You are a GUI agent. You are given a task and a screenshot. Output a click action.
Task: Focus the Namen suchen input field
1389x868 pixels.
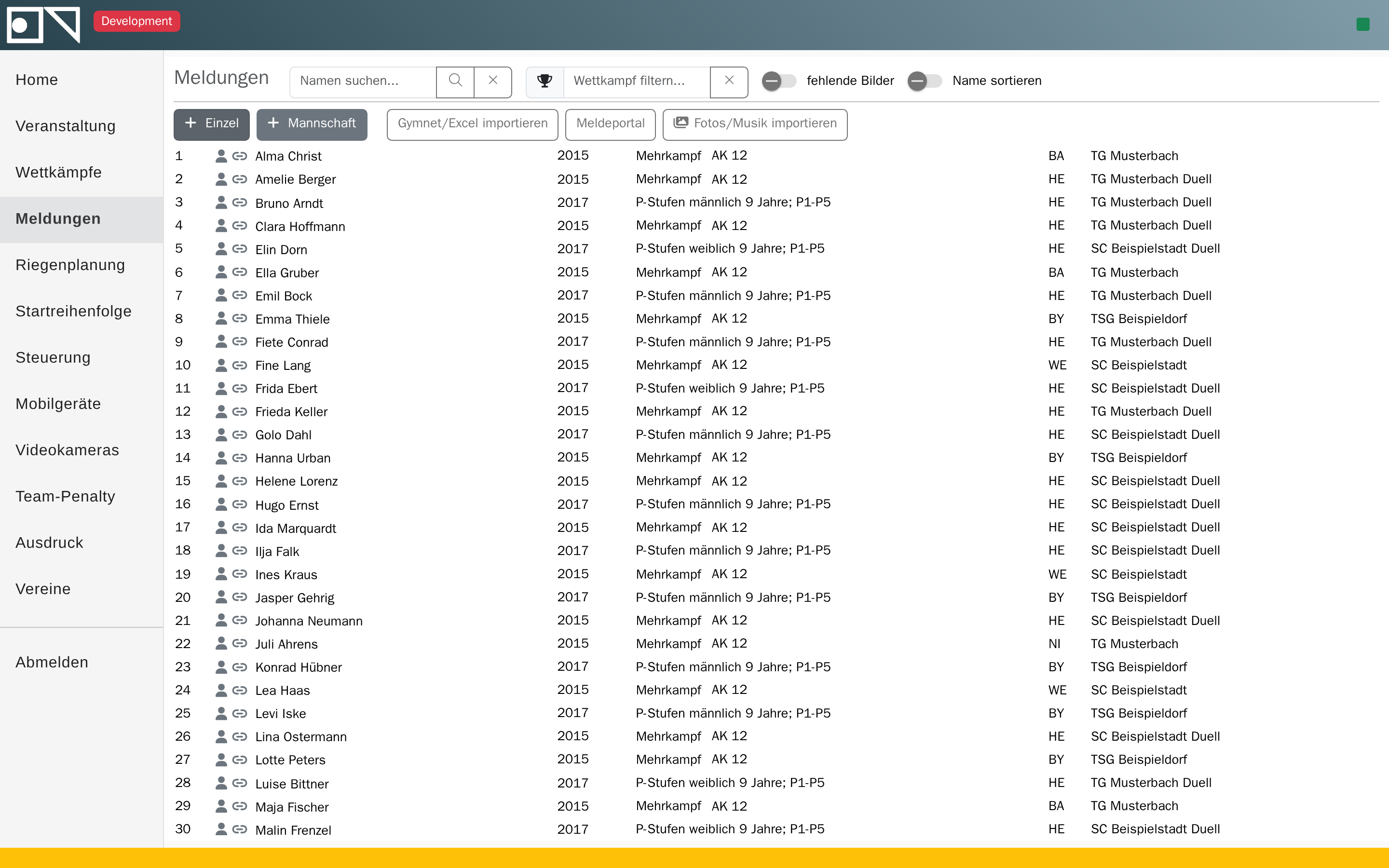tap(363, 81)
